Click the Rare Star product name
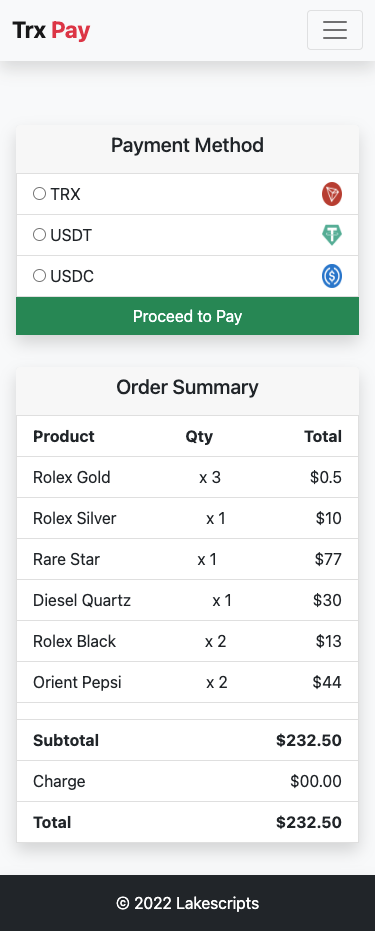The image size is (375, 931). pyautogui.click(x=66, y=559)
